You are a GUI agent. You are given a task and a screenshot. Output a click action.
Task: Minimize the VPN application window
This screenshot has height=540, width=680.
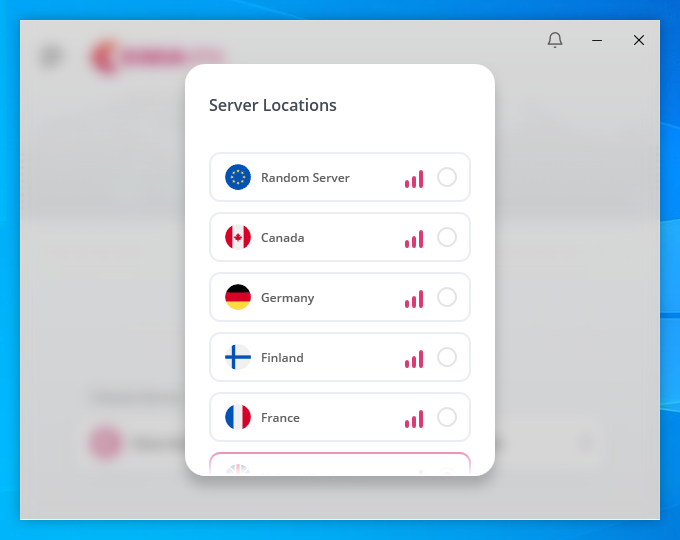597,40
